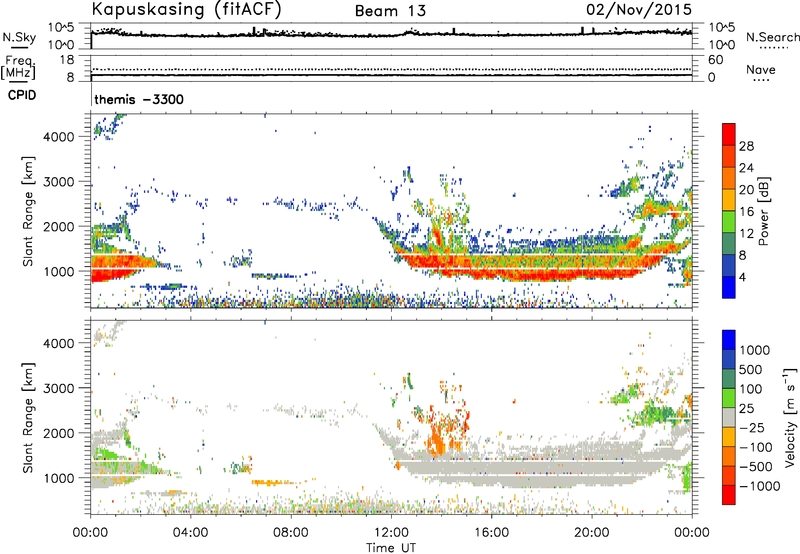Screen dimensions: 800x554
Task: Select the 3000 km tick on the velocity panel
Action: pyautogui.click(x=58, y=388)
